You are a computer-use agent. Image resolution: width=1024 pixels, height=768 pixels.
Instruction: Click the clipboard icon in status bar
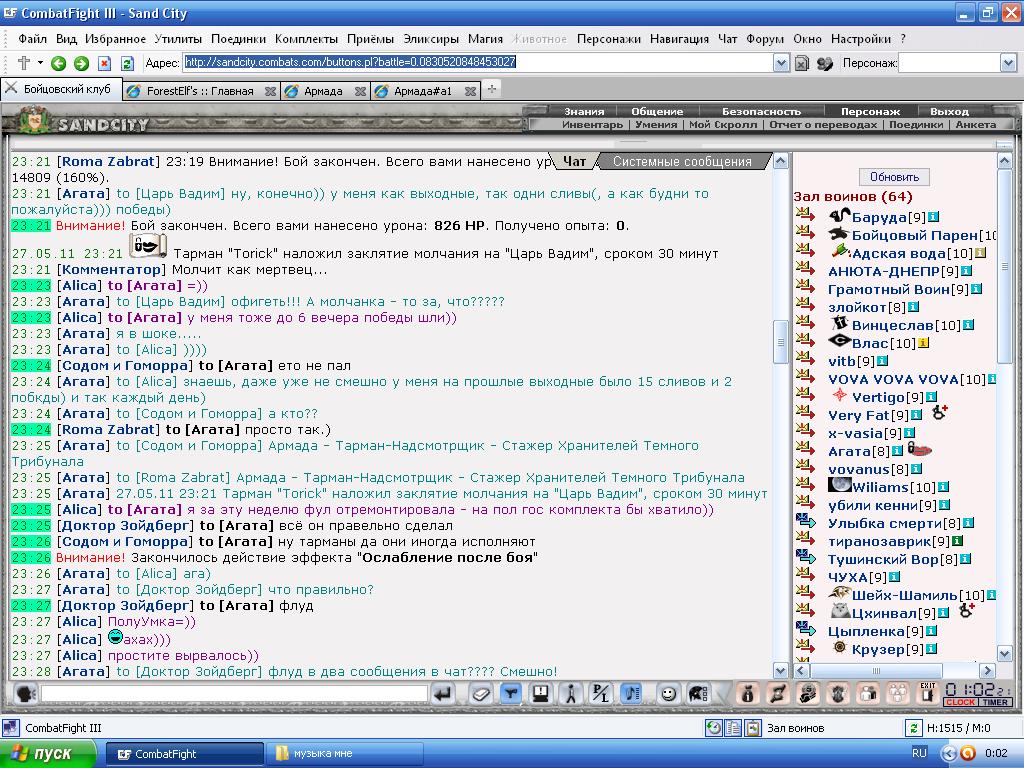pos(753,728)
